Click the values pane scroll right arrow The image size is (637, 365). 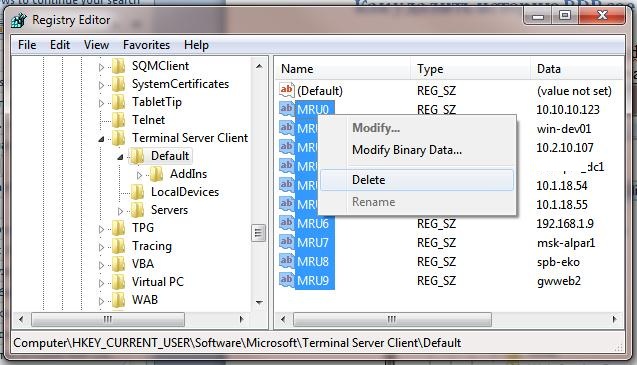[x=614, y=319]
